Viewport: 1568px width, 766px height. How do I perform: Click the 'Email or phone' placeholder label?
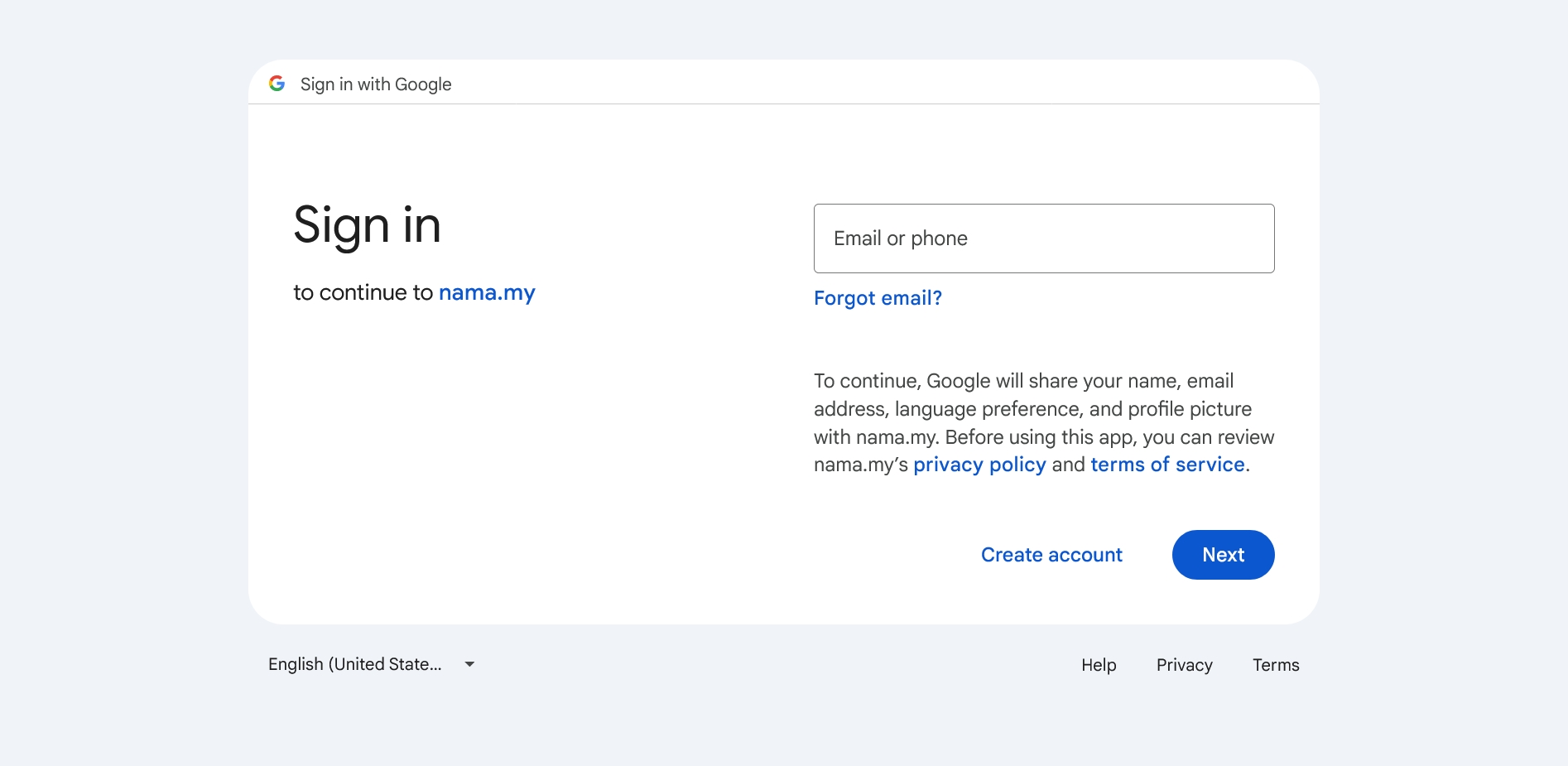pyautogui.click(x=901, y=238)
